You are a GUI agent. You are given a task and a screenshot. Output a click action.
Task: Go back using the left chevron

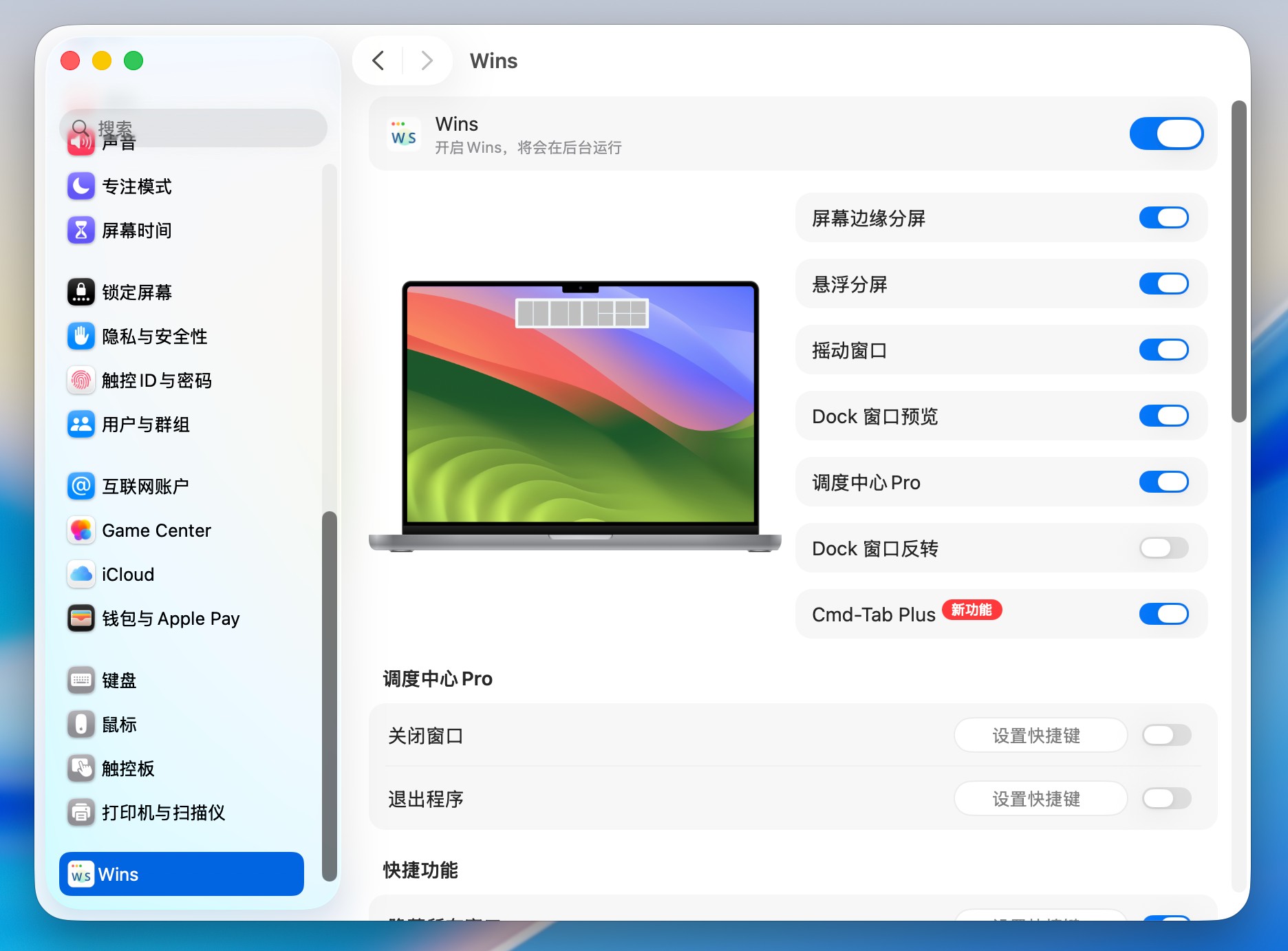[378, 61]
